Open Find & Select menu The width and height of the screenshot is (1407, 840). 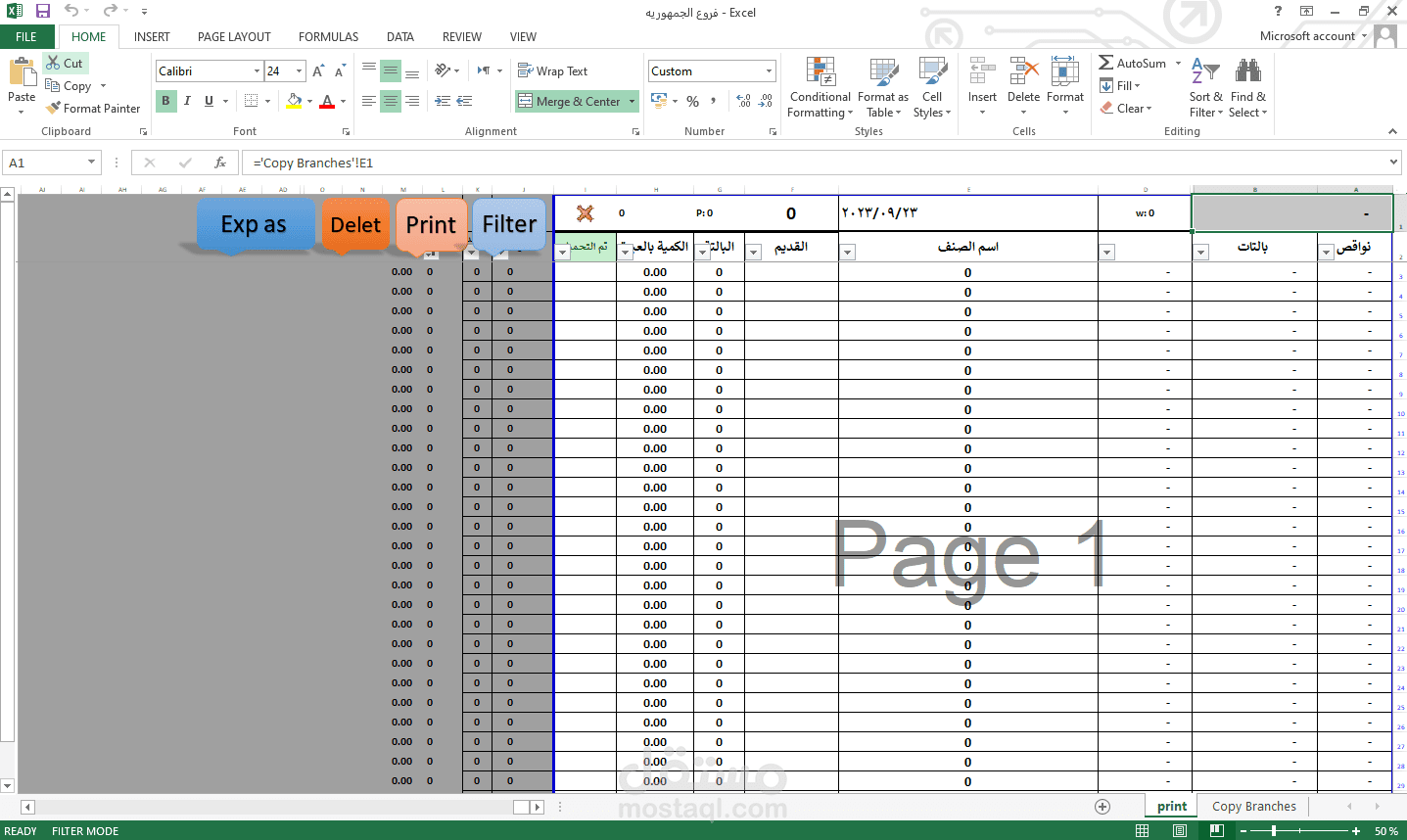point(1247,87)
